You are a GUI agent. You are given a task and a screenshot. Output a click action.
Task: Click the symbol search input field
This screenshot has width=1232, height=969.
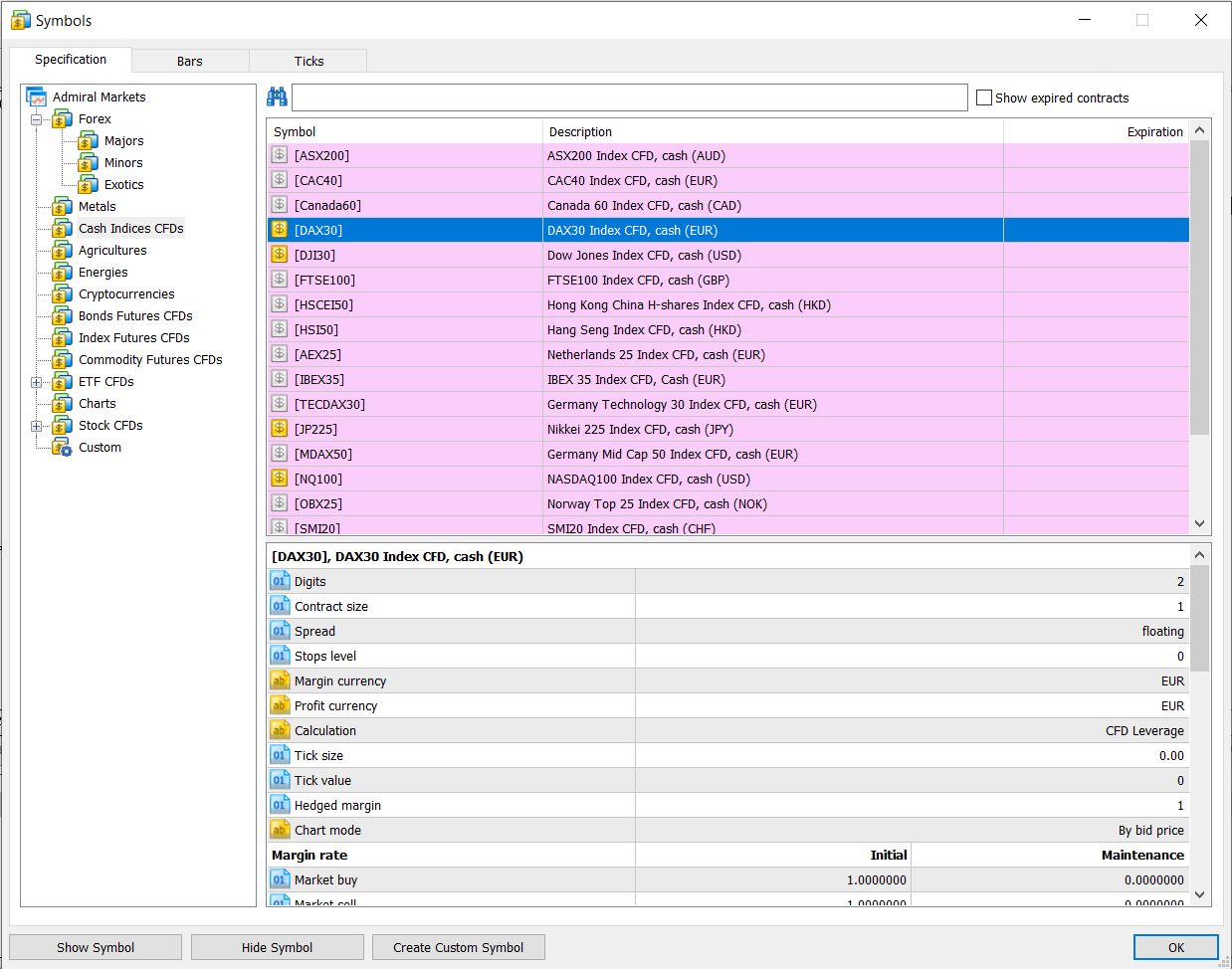[630, 97]
